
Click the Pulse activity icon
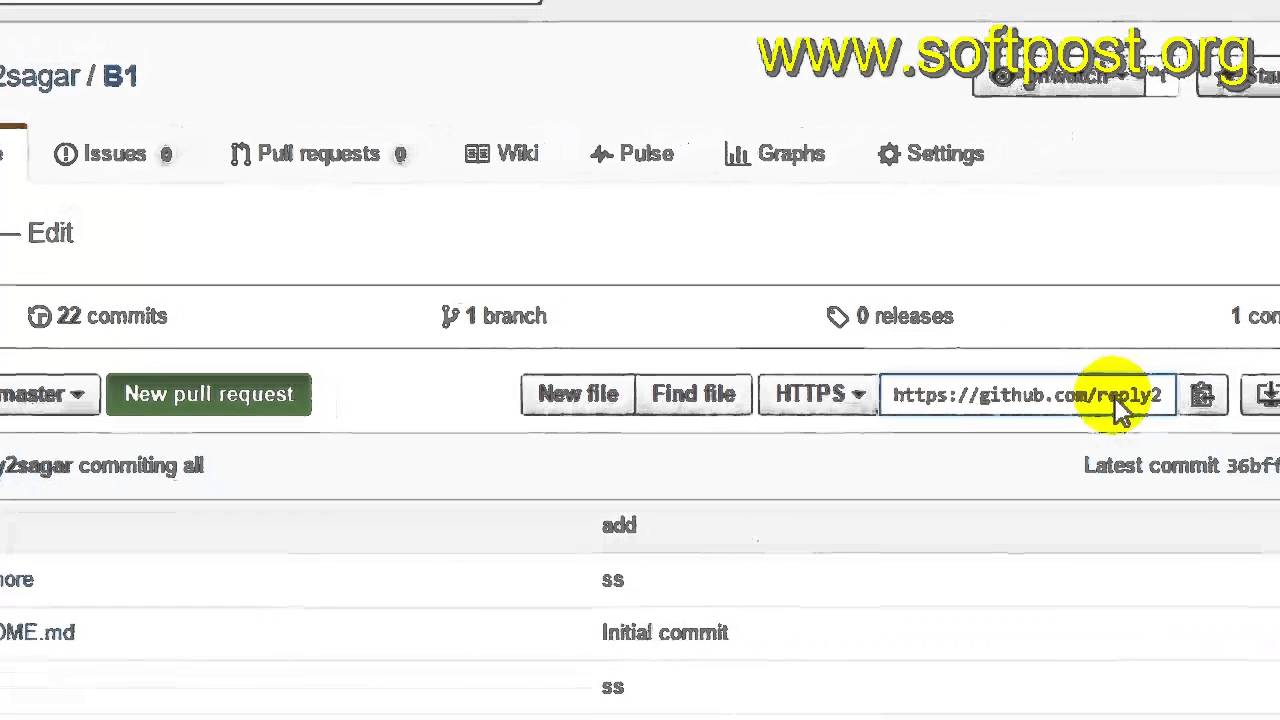pos(601,154)
